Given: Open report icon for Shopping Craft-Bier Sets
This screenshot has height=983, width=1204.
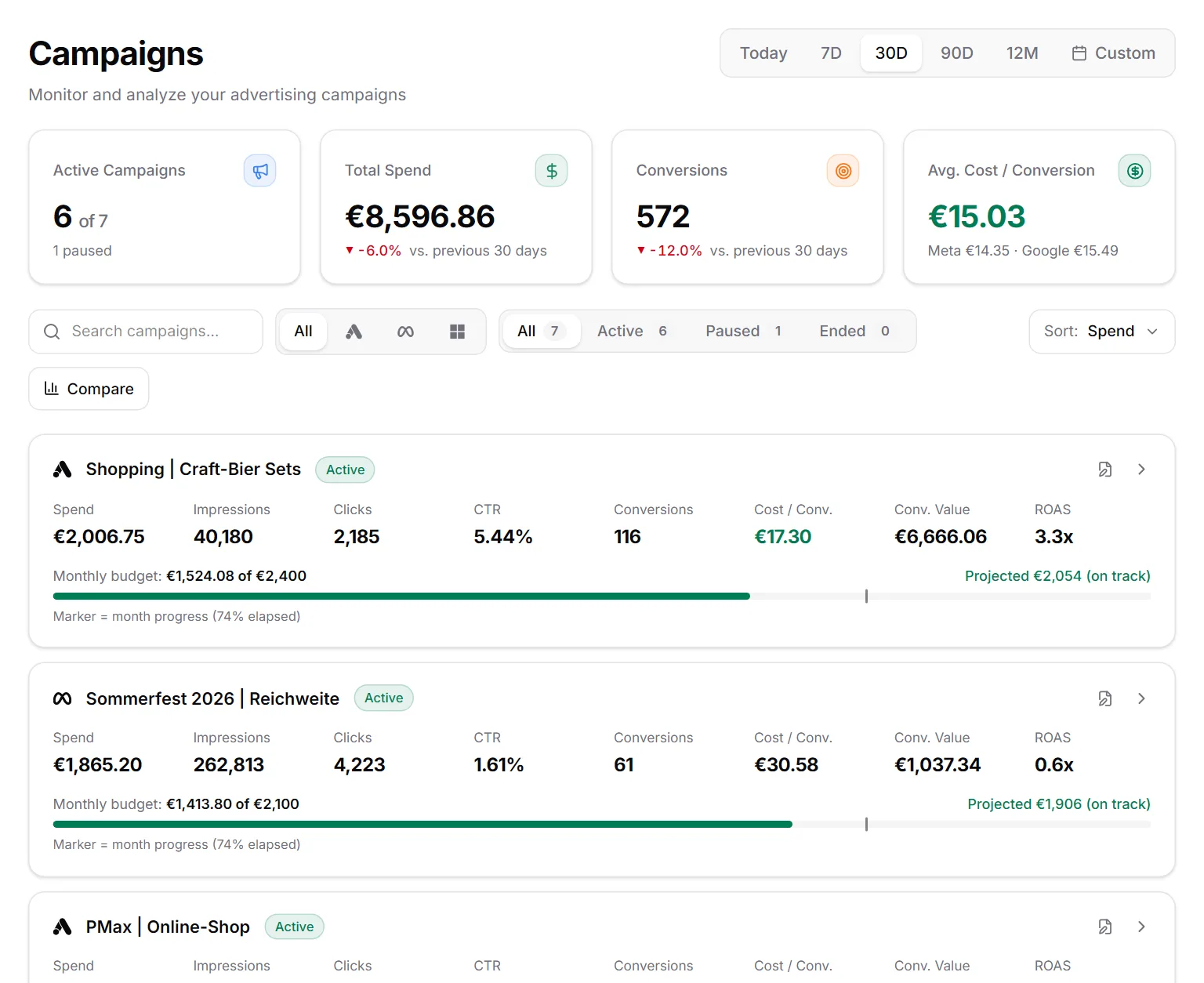Looking at the screenshot, I should click(1105, 469).
